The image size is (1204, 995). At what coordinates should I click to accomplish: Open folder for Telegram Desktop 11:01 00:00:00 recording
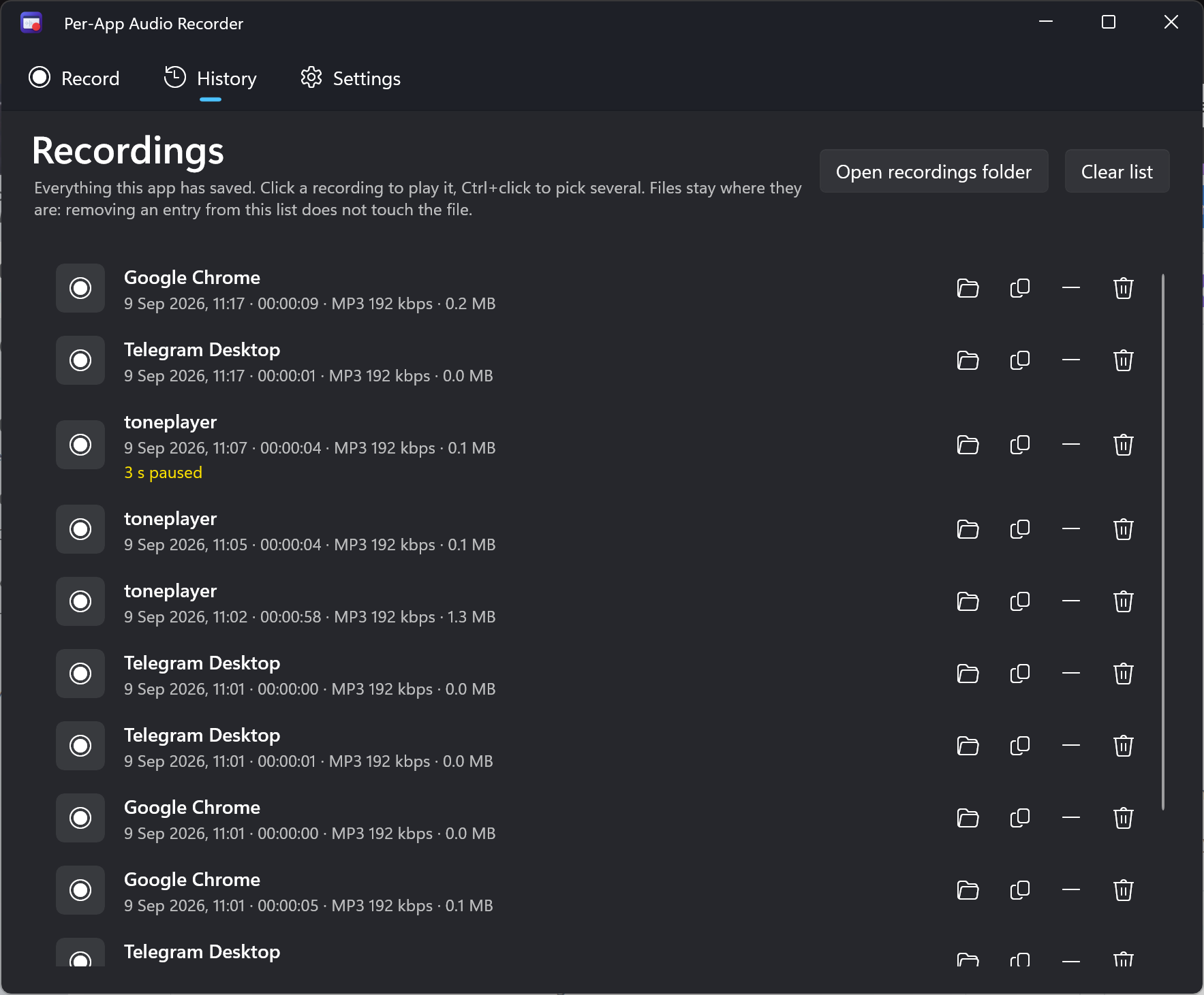pyautogui.click(x=968, y=674)
